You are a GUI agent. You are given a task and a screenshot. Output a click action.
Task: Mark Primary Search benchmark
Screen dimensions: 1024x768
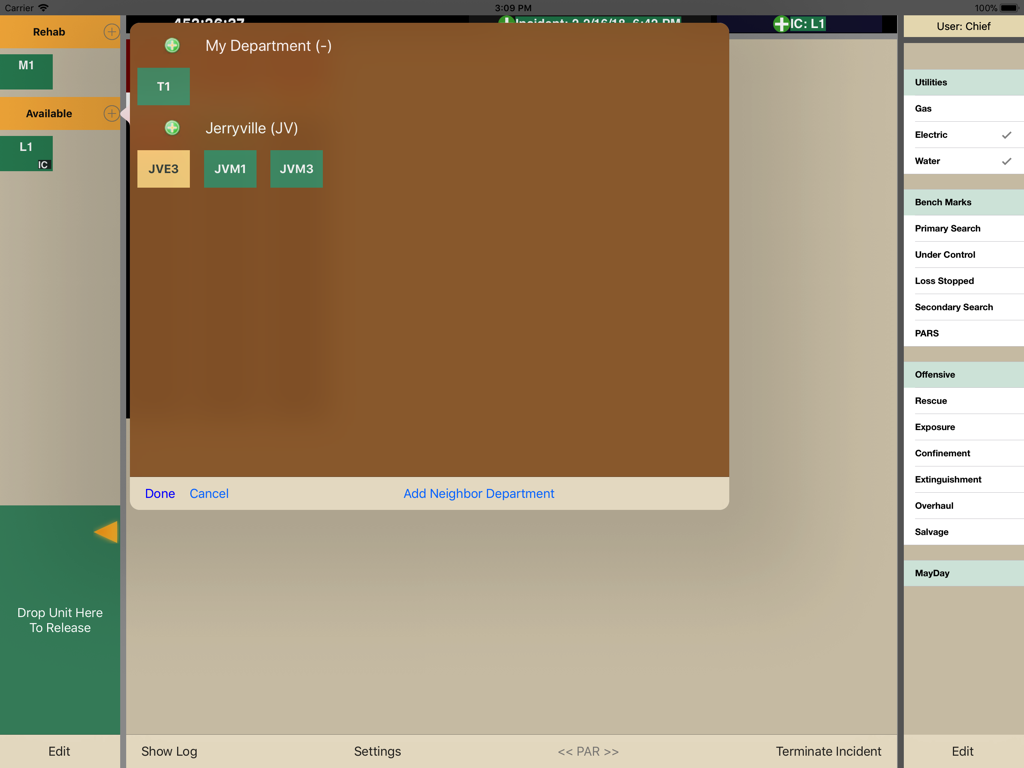[963, 229]
